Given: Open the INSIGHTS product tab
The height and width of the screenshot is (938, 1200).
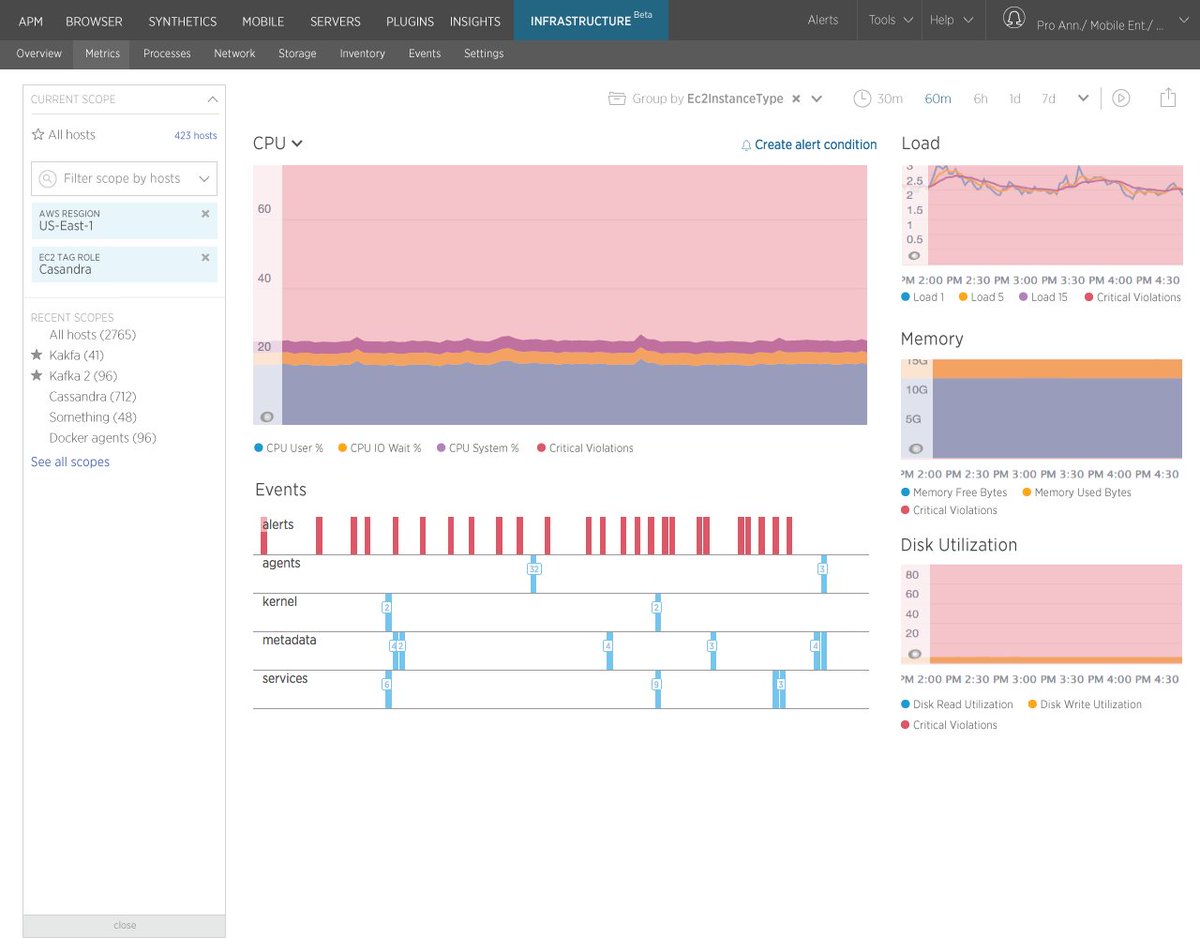Looking at the screenshot, I should pos(475,21).
